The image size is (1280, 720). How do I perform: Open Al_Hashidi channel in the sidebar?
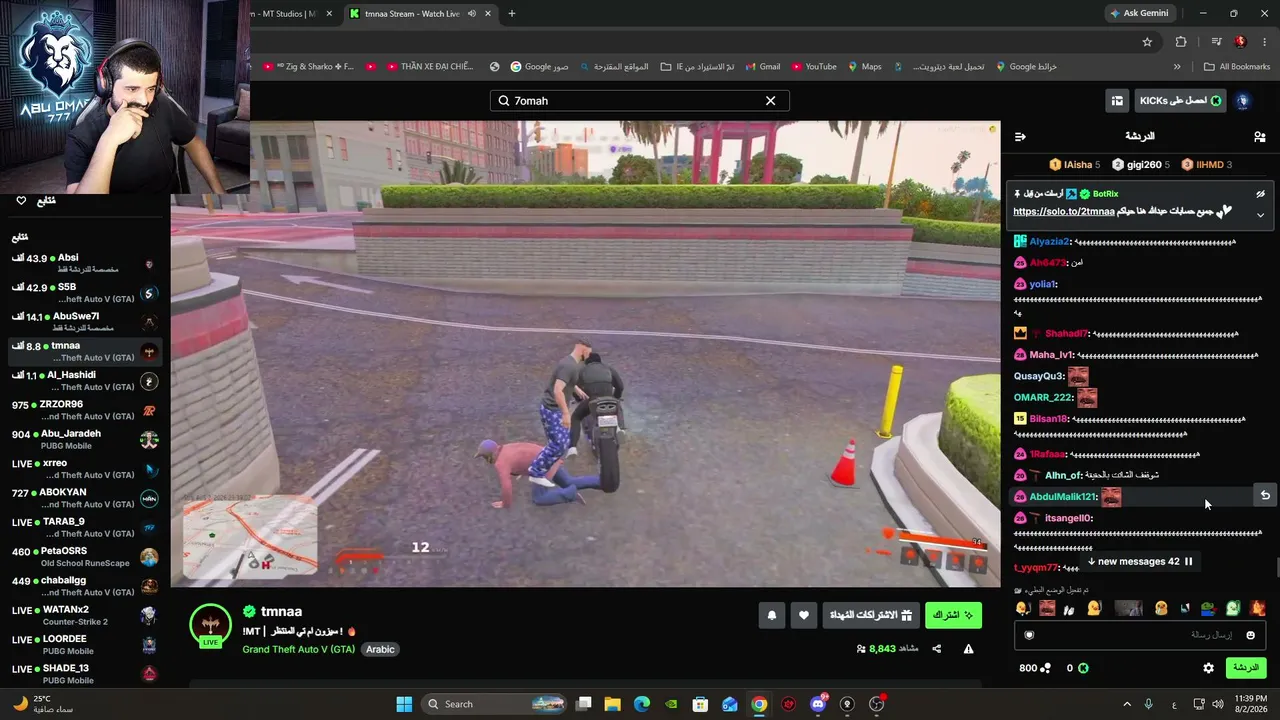coord(85,381)
